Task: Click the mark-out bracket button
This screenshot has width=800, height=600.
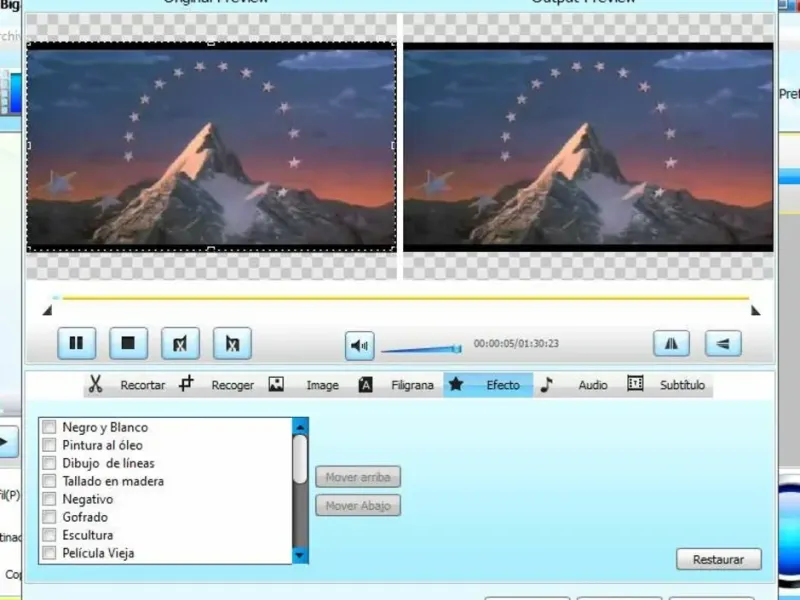Action: tap(232, 343)
